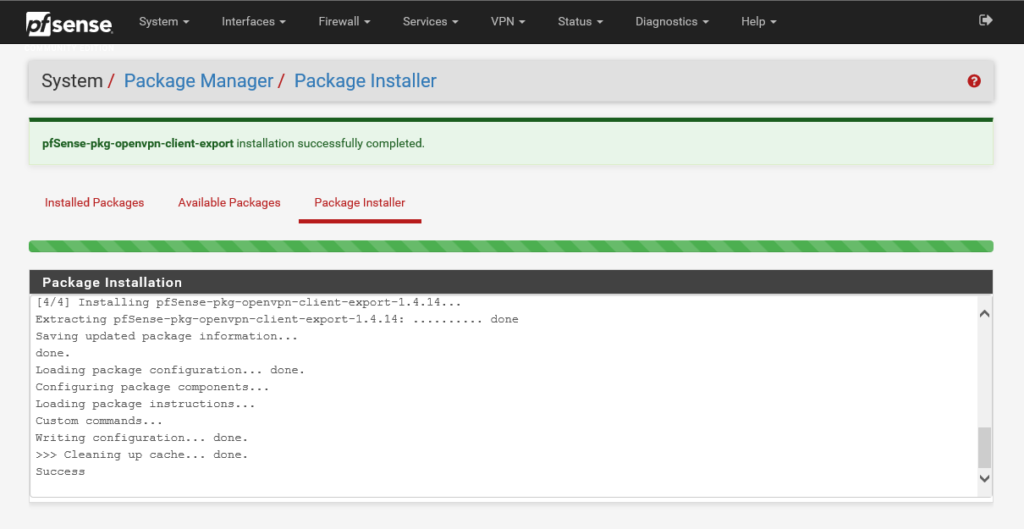Switch to the Available Packages tab
Image resolution: width=1024 pixels, height=529 pixels.
click(229, 202)
